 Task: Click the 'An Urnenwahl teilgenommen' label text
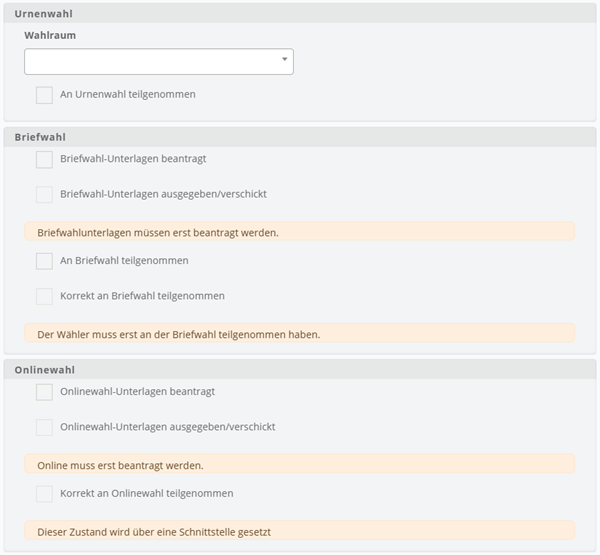(128, 94)
